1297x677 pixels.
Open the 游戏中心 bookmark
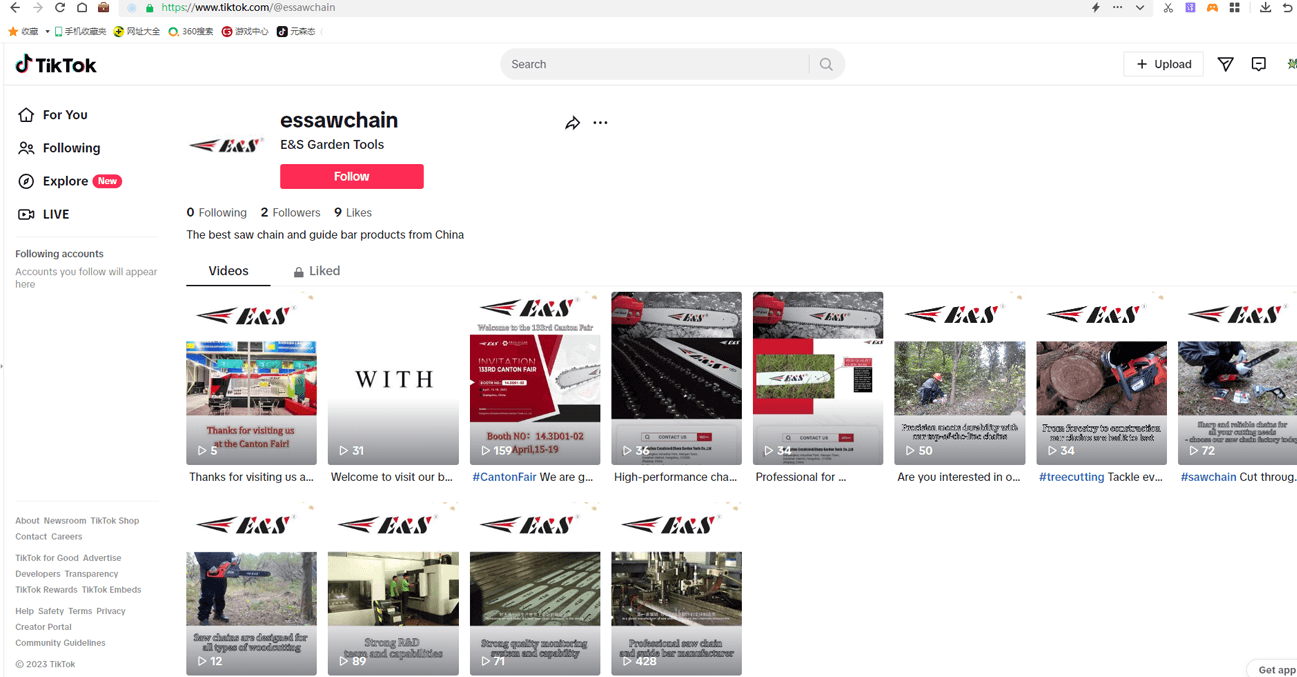pyautogui.click(x=245, y=31)
